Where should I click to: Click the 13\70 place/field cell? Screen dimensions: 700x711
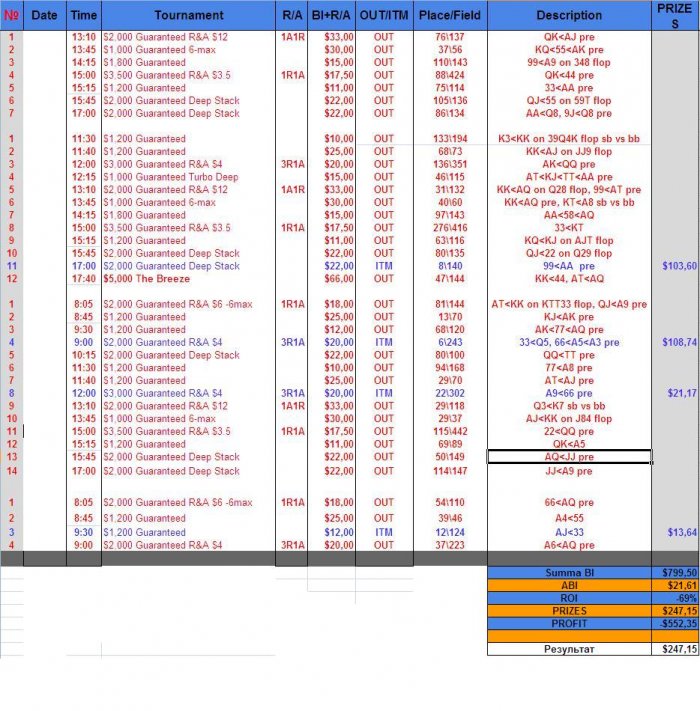pos(450,317)
